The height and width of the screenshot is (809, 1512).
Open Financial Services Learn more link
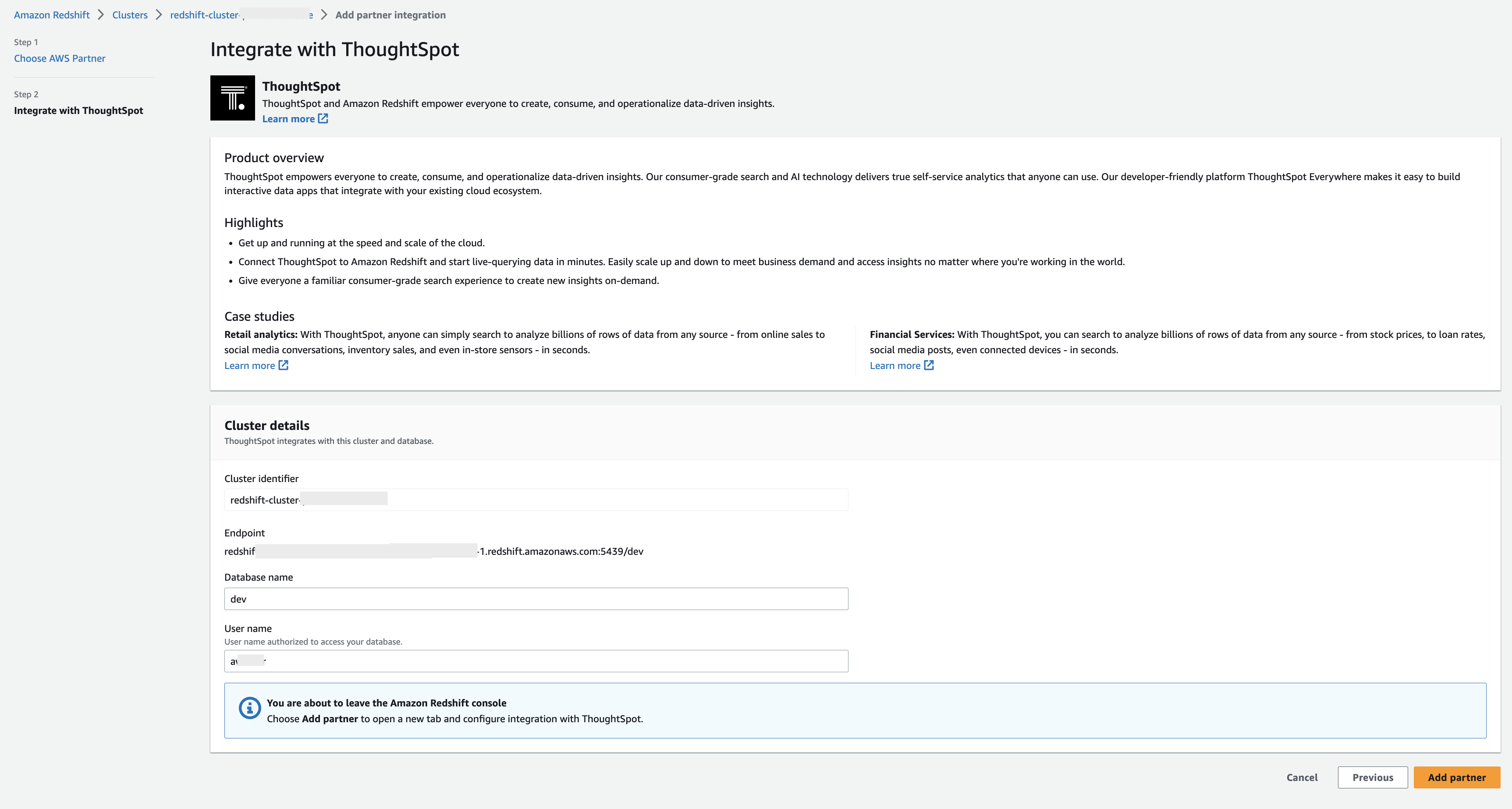(894, 366)
